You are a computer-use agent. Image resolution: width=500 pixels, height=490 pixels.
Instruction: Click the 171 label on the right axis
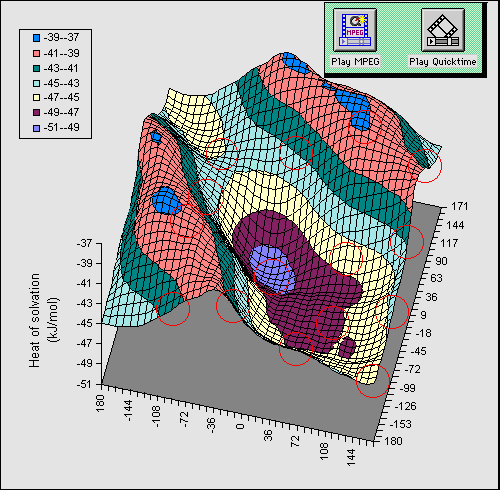pyautogui.click(x=460, y=206)
